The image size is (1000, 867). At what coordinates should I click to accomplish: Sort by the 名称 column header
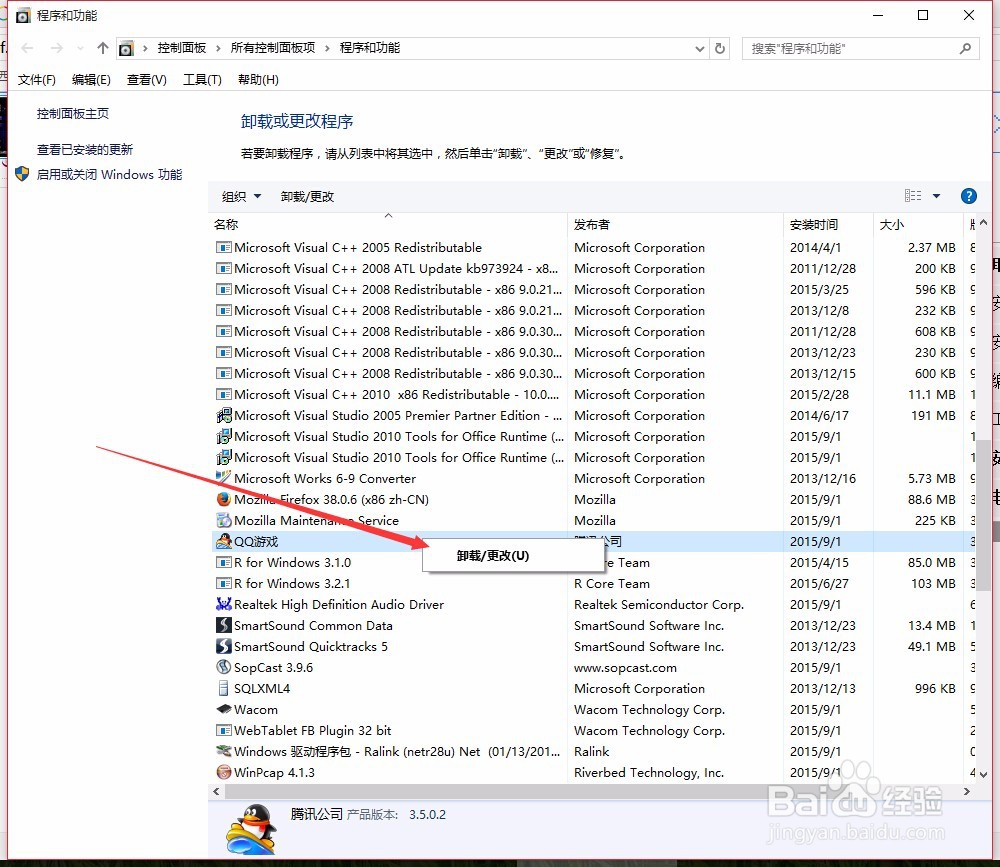pos(388,225)
